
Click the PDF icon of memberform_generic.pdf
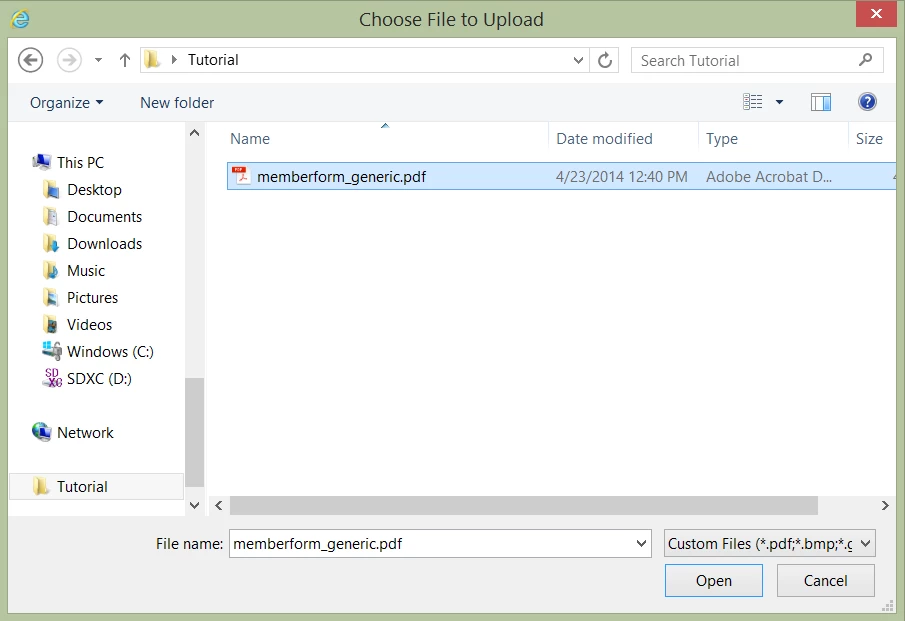pyautogui.click(x=241, y=176)
